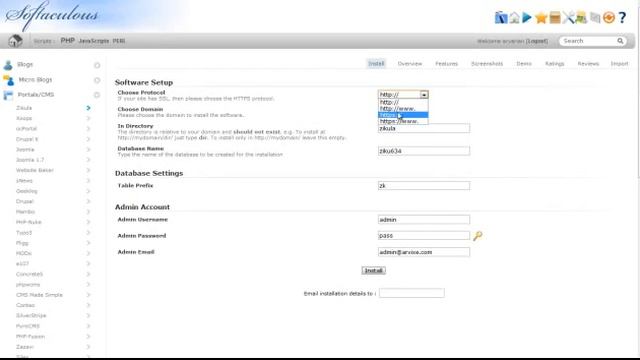Viewport: 640px width, 360px height.
Task: Click arrow icon next to Website Baker
Action: click(x=88, y=170)
